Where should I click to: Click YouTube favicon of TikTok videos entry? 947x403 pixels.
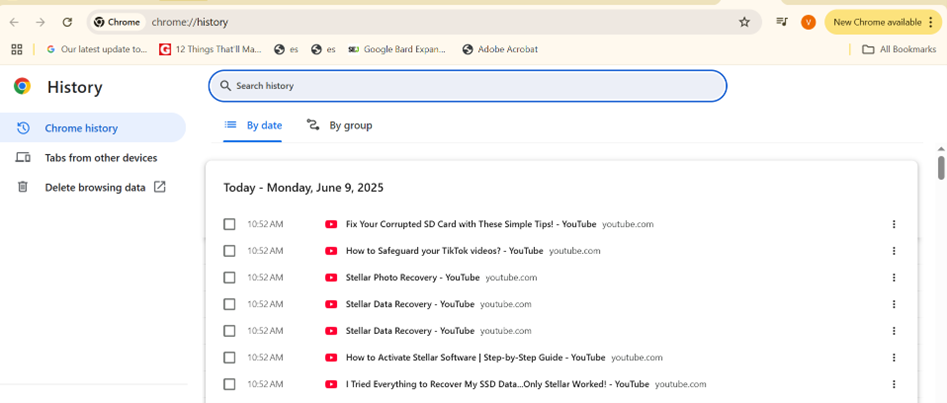click(x=331, y=251)
